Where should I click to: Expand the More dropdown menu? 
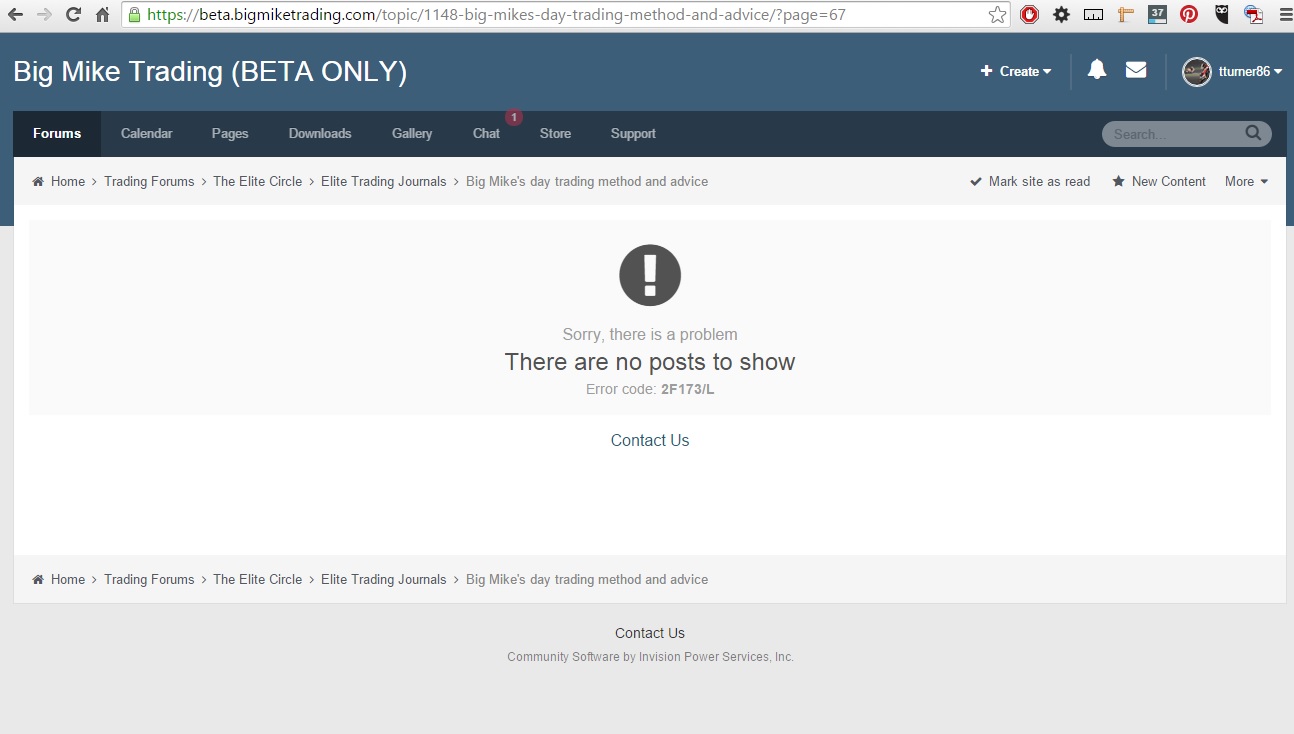tap(1246, 182)
